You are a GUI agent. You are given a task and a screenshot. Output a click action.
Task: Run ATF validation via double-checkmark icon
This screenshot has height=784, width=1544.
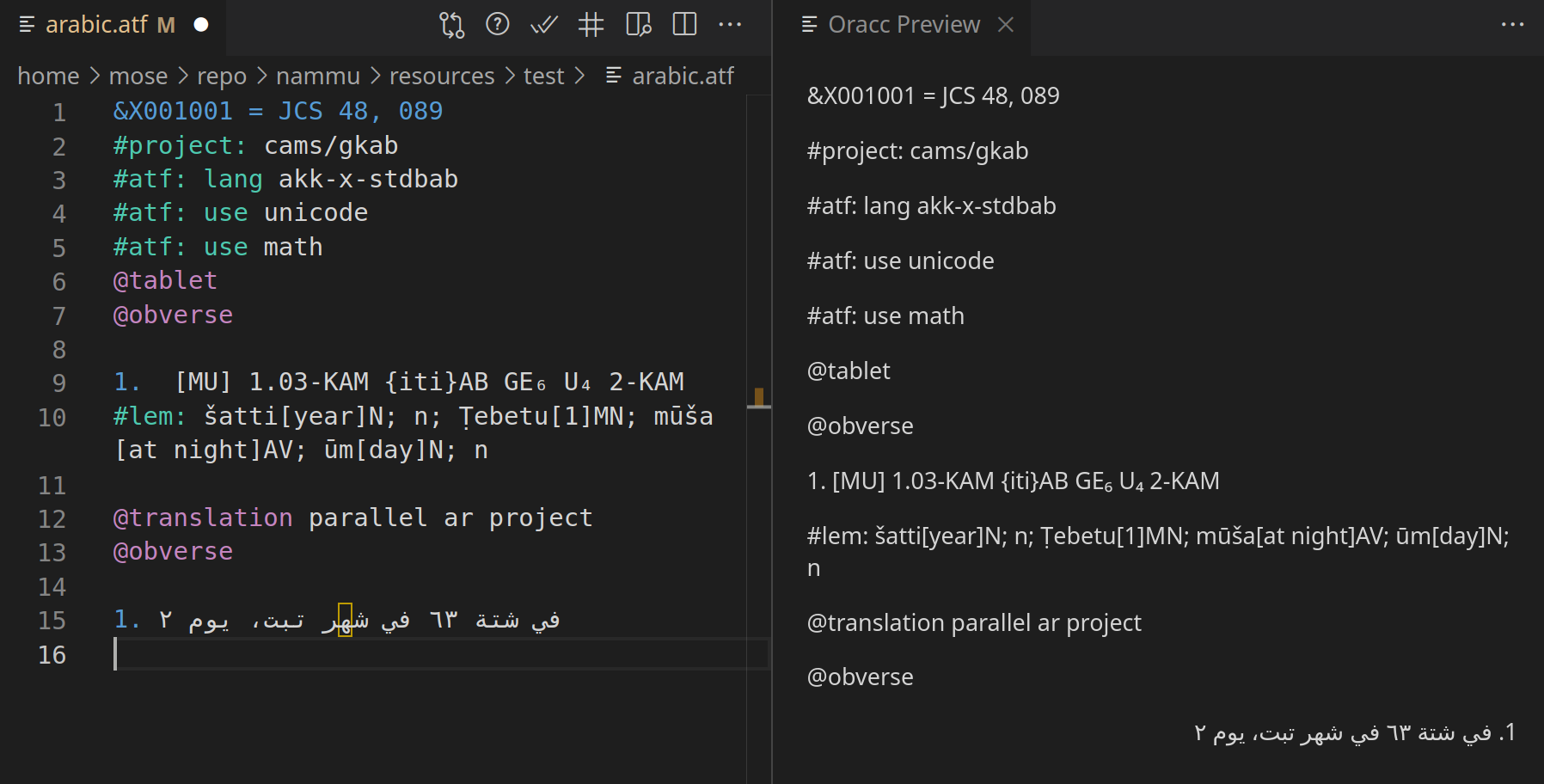click(x=544, y=24)
